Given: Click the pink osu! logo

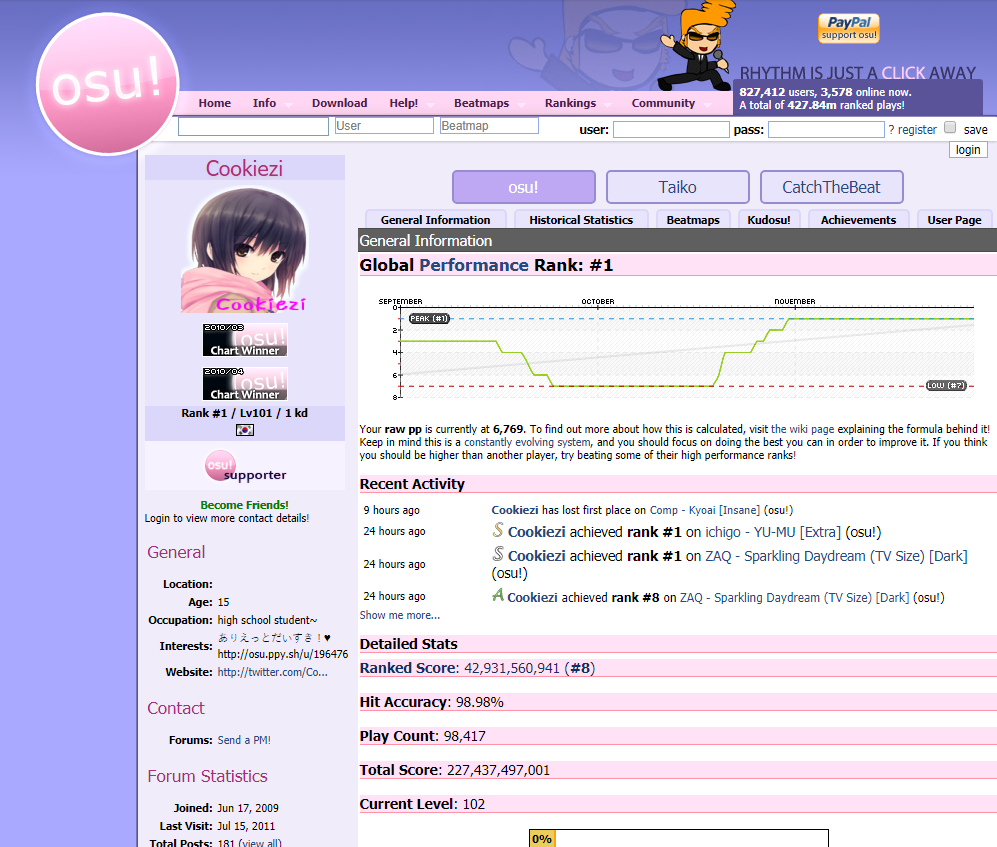Looking at the screenshot, I should point(107,84).
